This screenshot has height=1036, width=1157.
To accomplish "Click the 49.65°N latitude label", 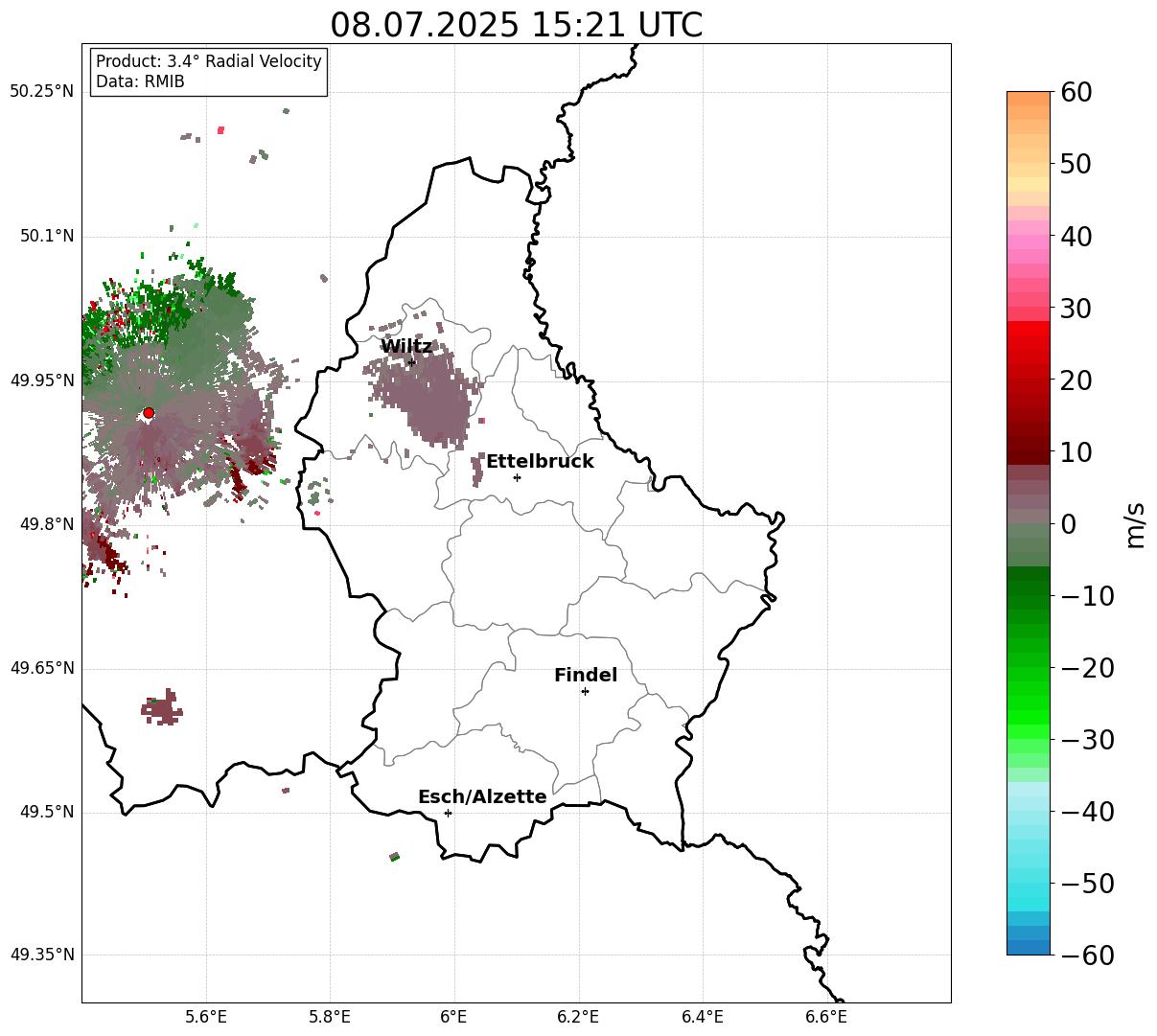I will click(x=42, y=668).
